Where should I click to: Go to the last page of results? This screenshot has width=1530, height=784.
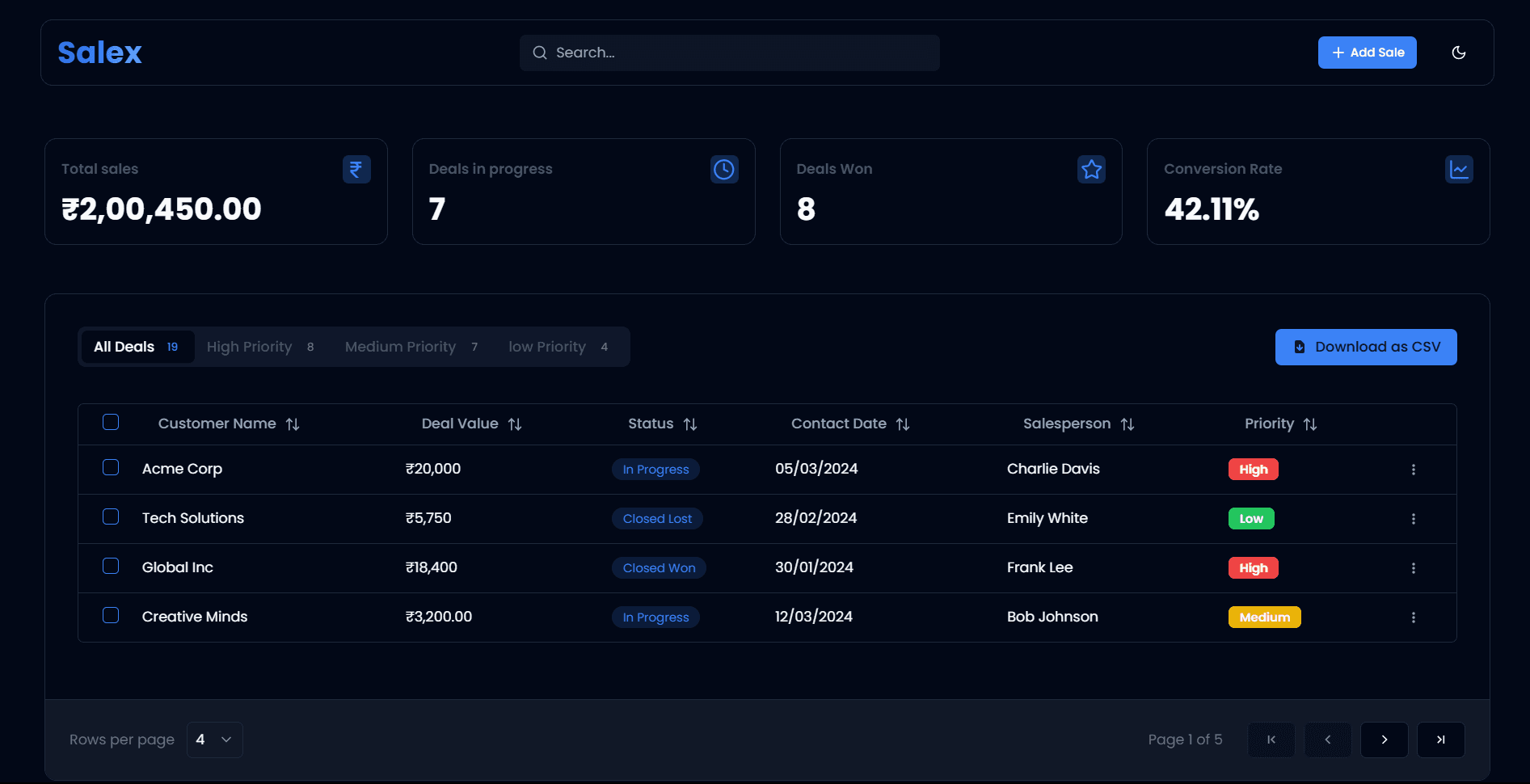[1440, 739]
